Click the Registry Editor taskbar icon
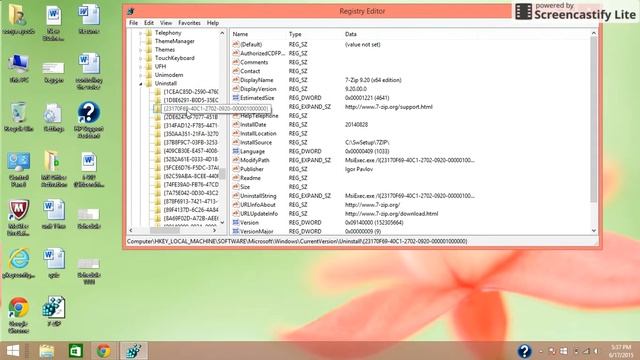This screenshot has height=360, width=640. [133, 351]
